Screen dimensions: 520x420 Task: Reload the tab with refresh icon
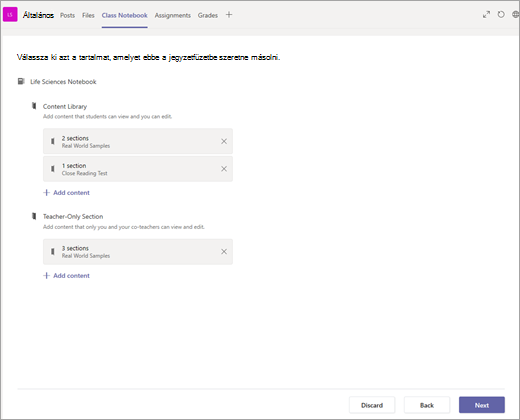click(501, 15)
